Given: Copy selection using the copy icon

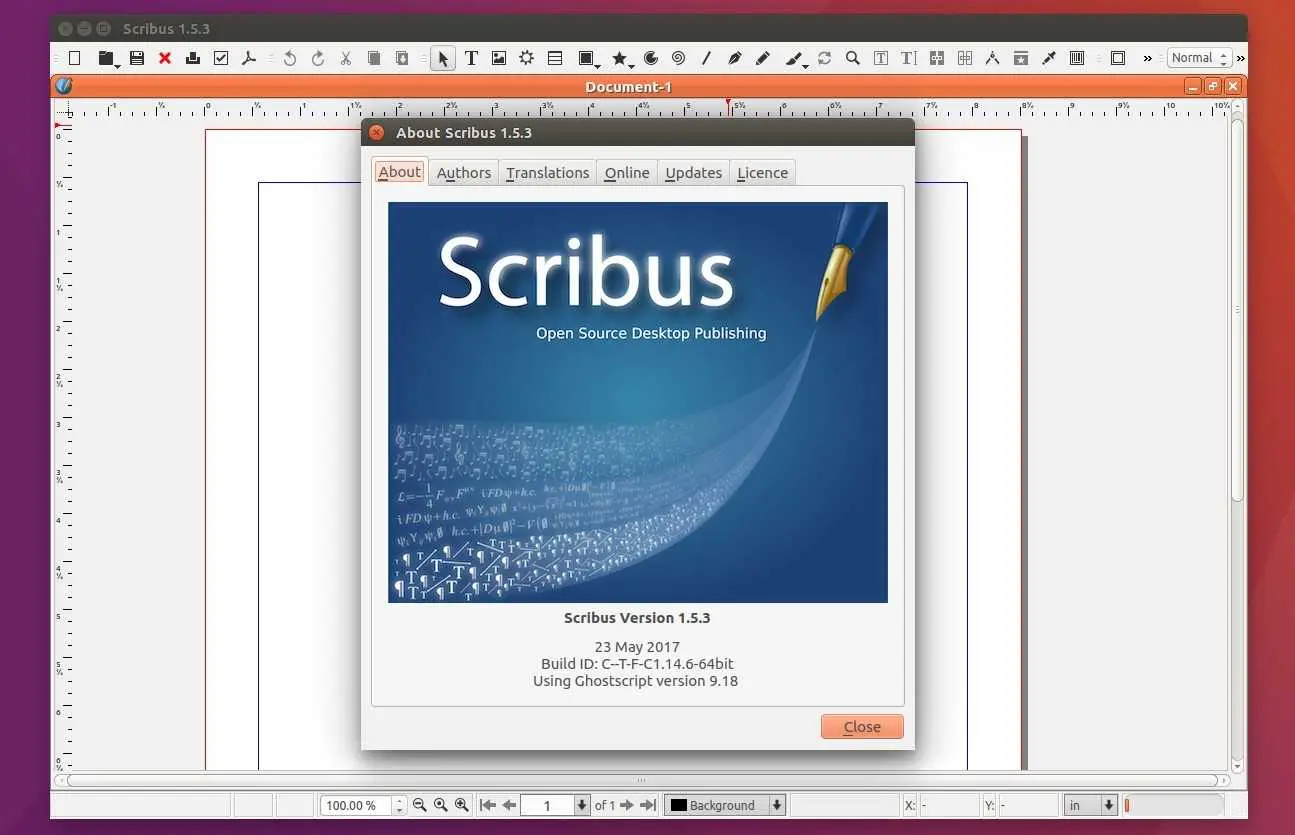Looking at the screenshot, I should point(374,59).
